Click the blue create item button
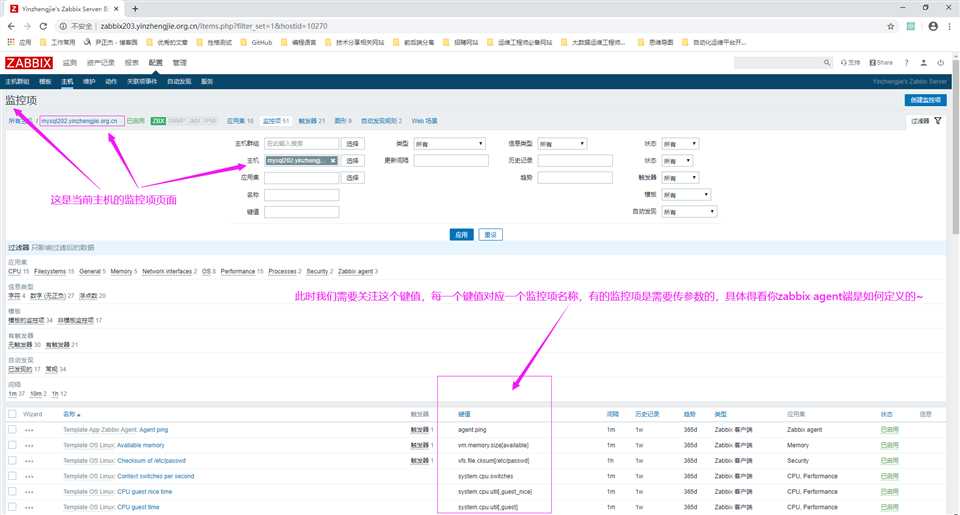The width and height of the screenshot is (960, 515). click(925, 100)
